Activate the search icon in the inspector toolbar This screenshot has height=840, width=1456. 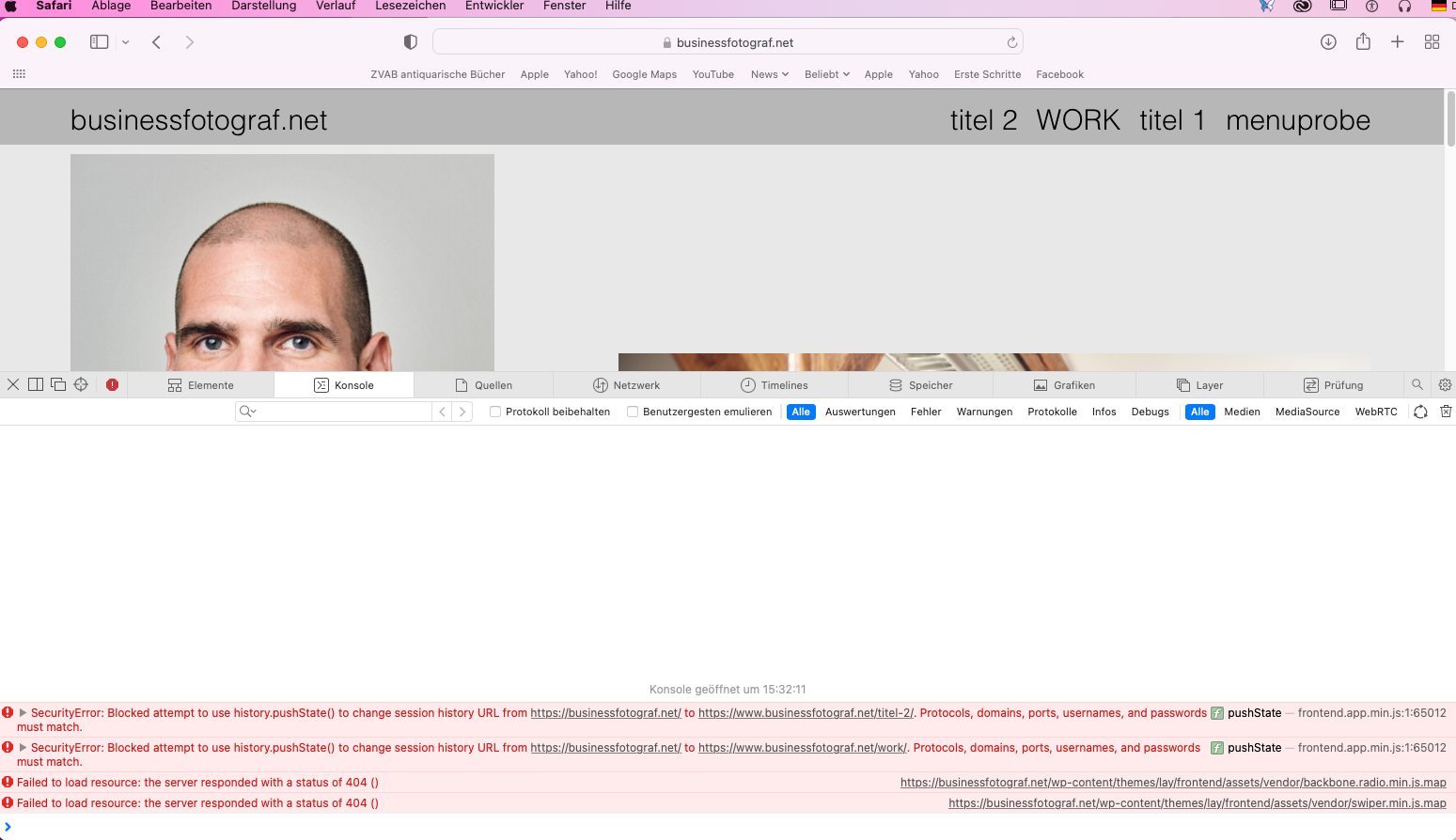(x=1417, y=384)
